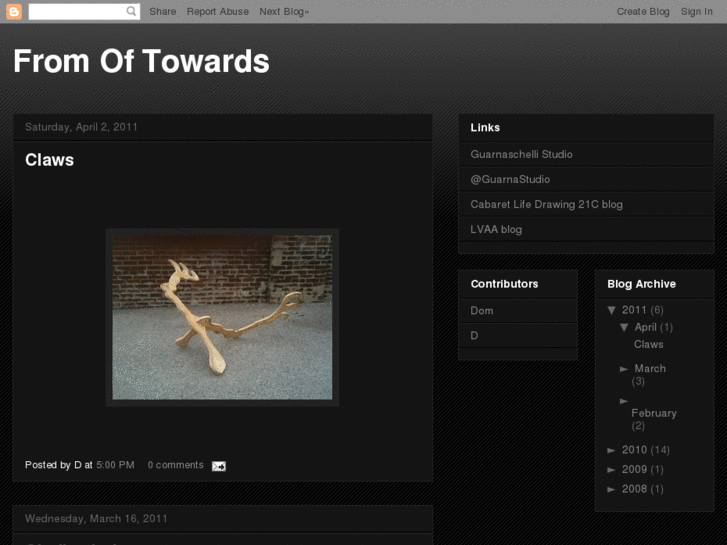View contributor Dom's profile
727x545 pixels.
pos(482,311)
